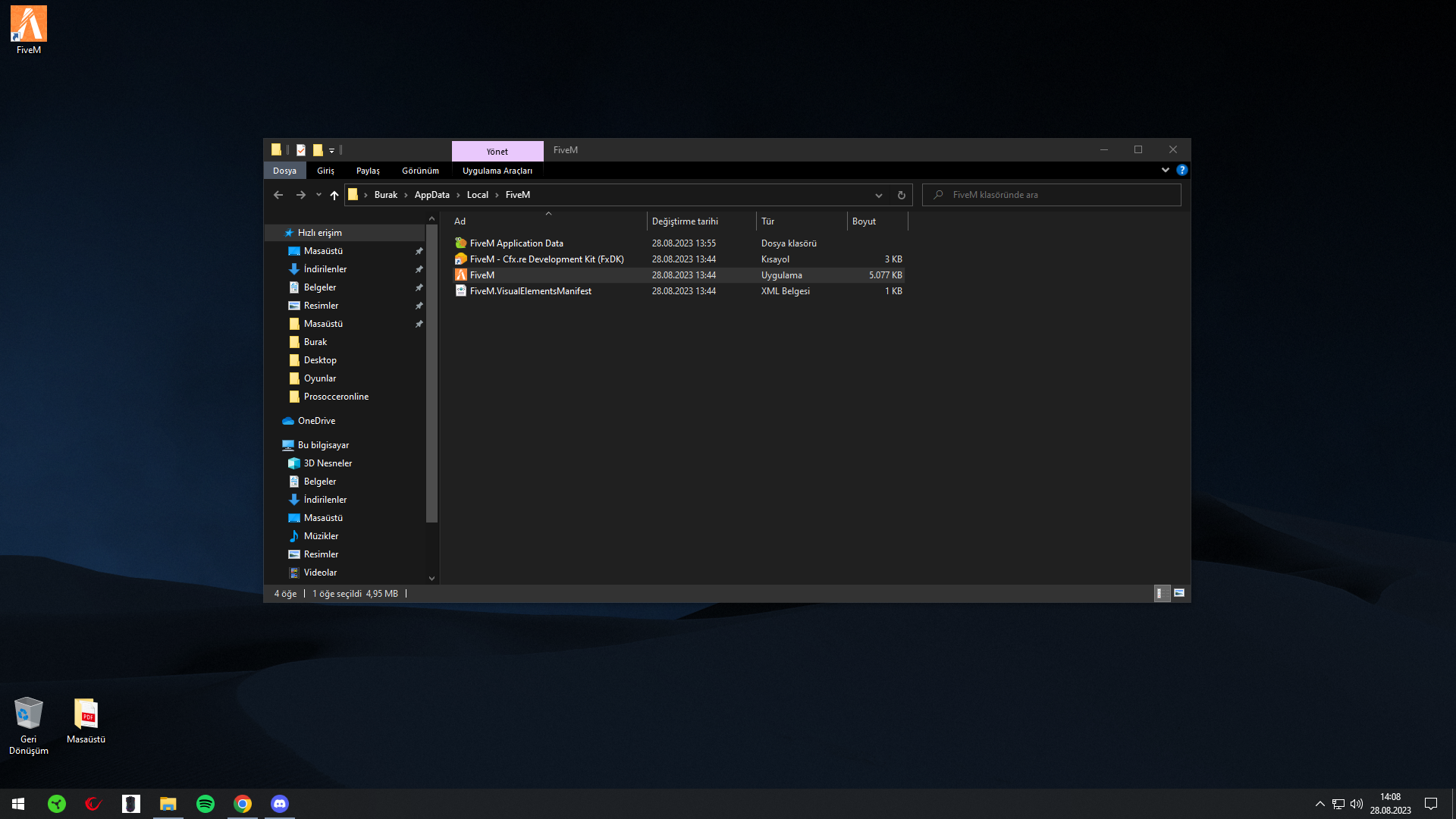Open the address bar history dropdown
This screenshot has height=819, width=1456.
[x=879, y=195]
